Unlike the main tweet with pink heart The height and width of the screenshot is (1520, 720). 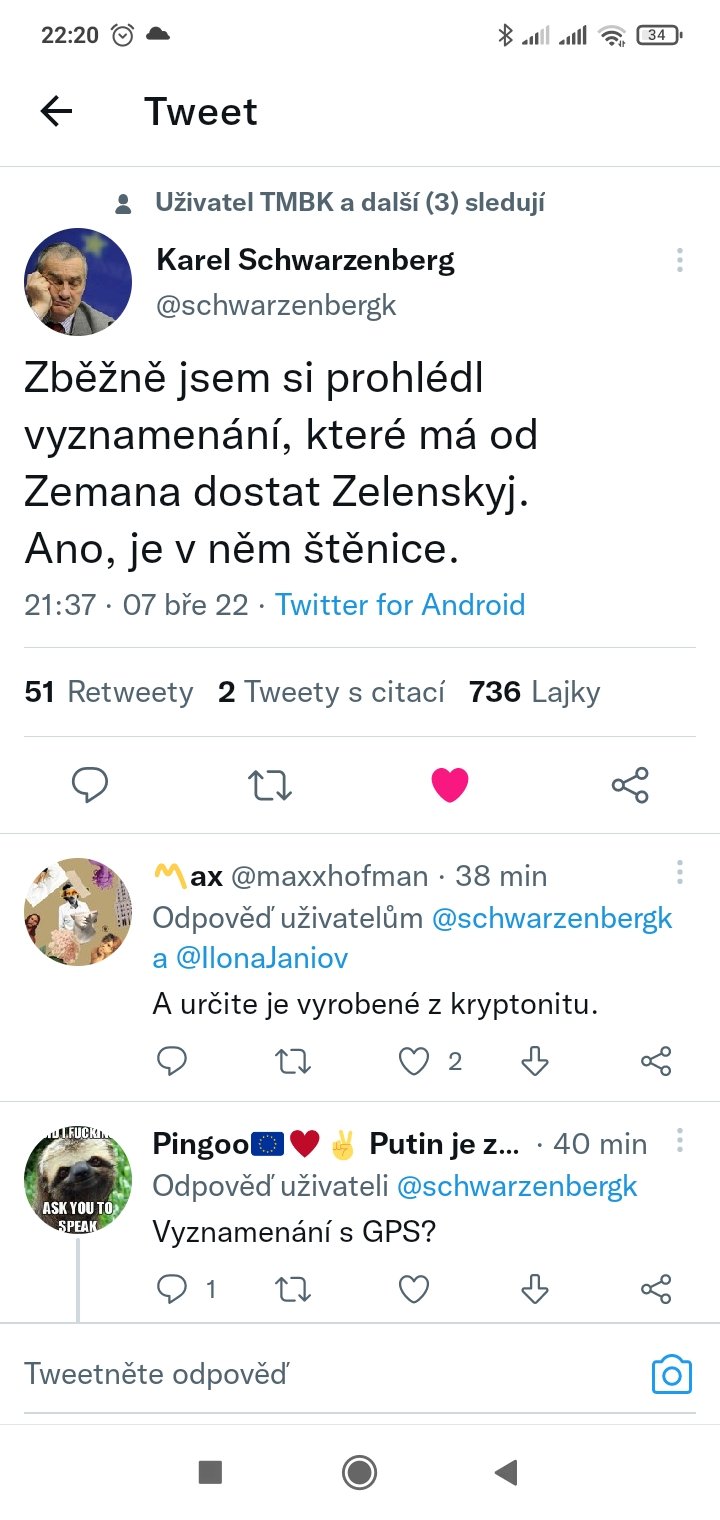(450, 785)
